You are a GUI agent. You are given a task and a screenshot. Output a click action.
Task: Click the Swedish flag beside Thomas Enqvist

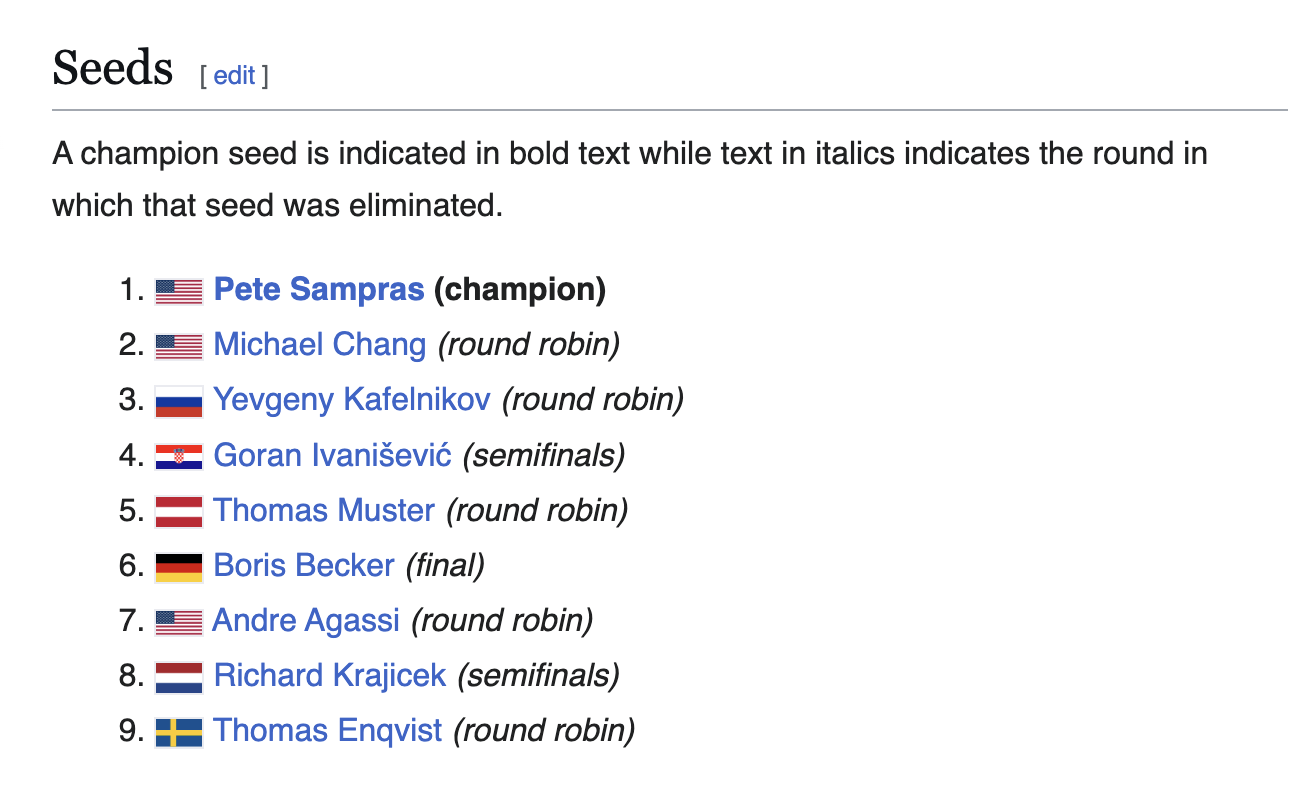point(179,731)
